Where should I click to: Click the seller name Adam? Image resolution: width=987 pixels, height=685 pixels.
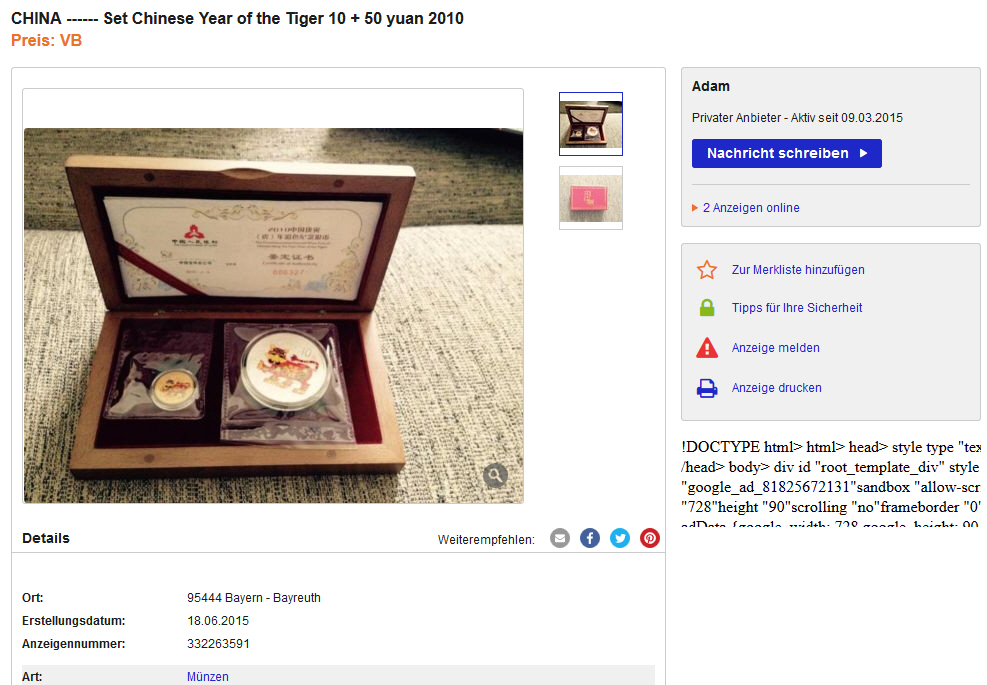[711, 86]
